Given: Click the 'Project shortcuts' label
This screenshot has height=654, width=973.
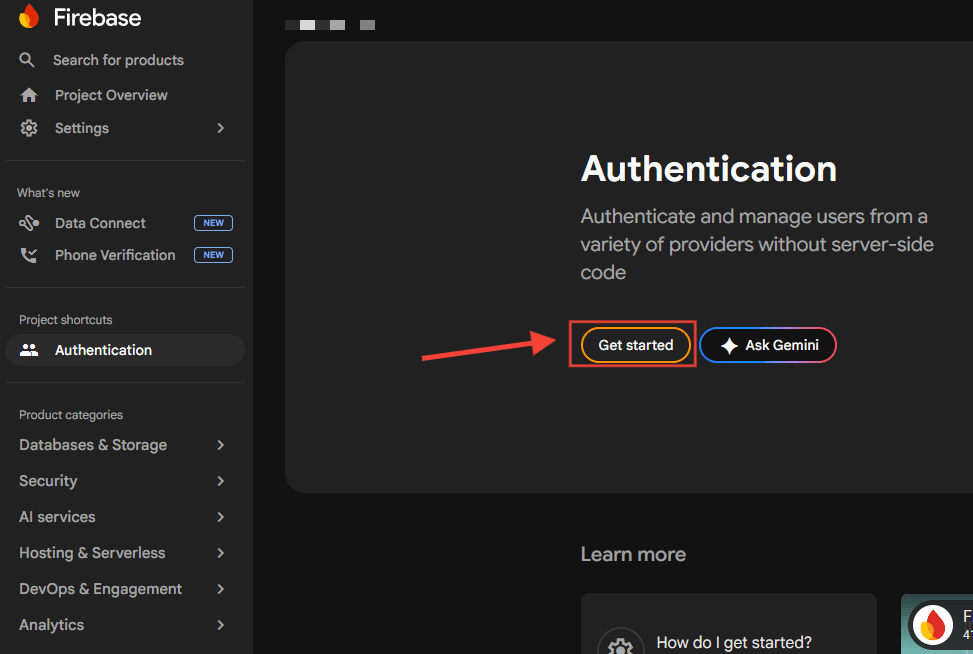Looking at the screenshot, I should [x=65, y=320].
